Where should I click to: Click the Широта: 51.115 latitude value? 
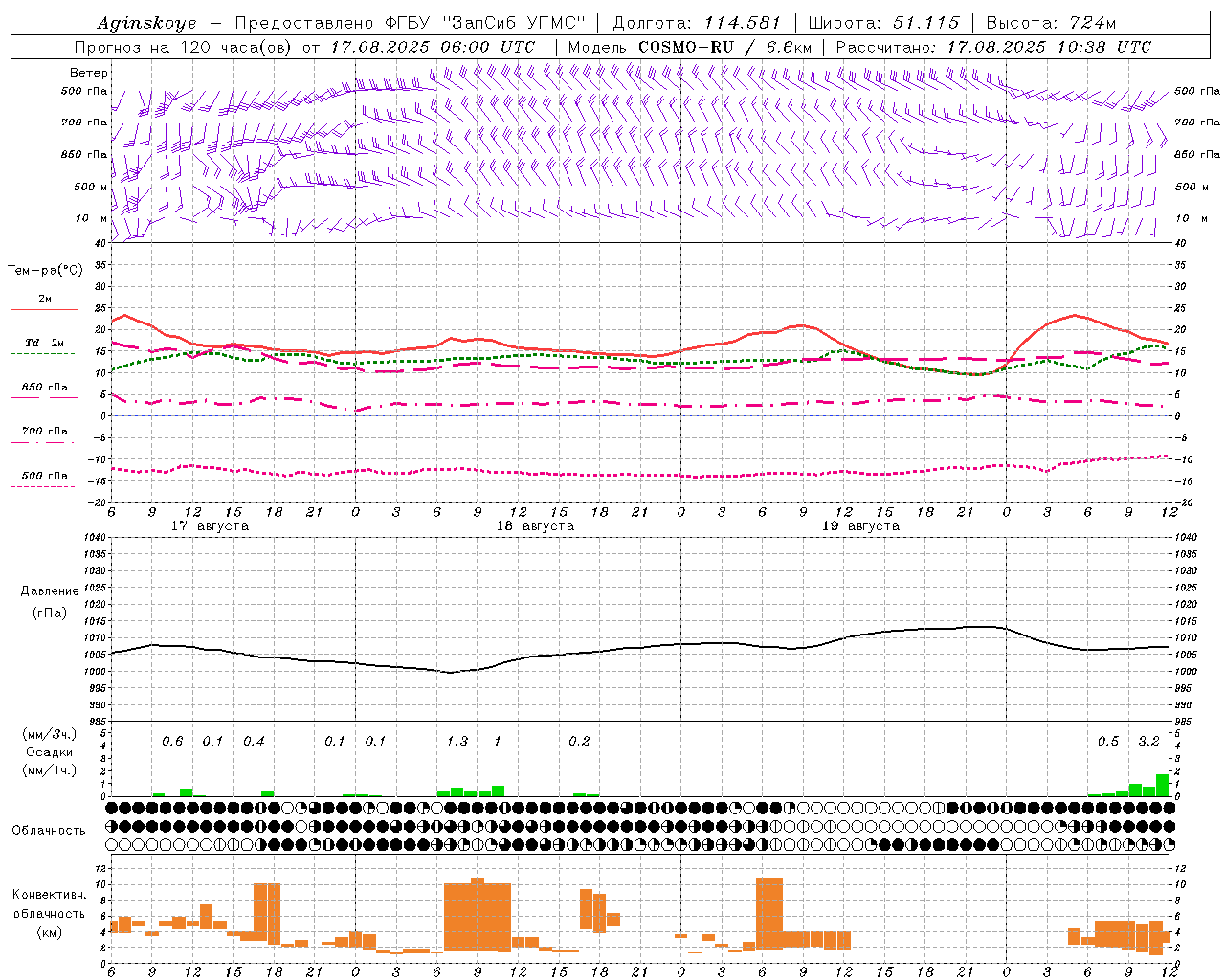pyautogui.click(x=883, y=24)
